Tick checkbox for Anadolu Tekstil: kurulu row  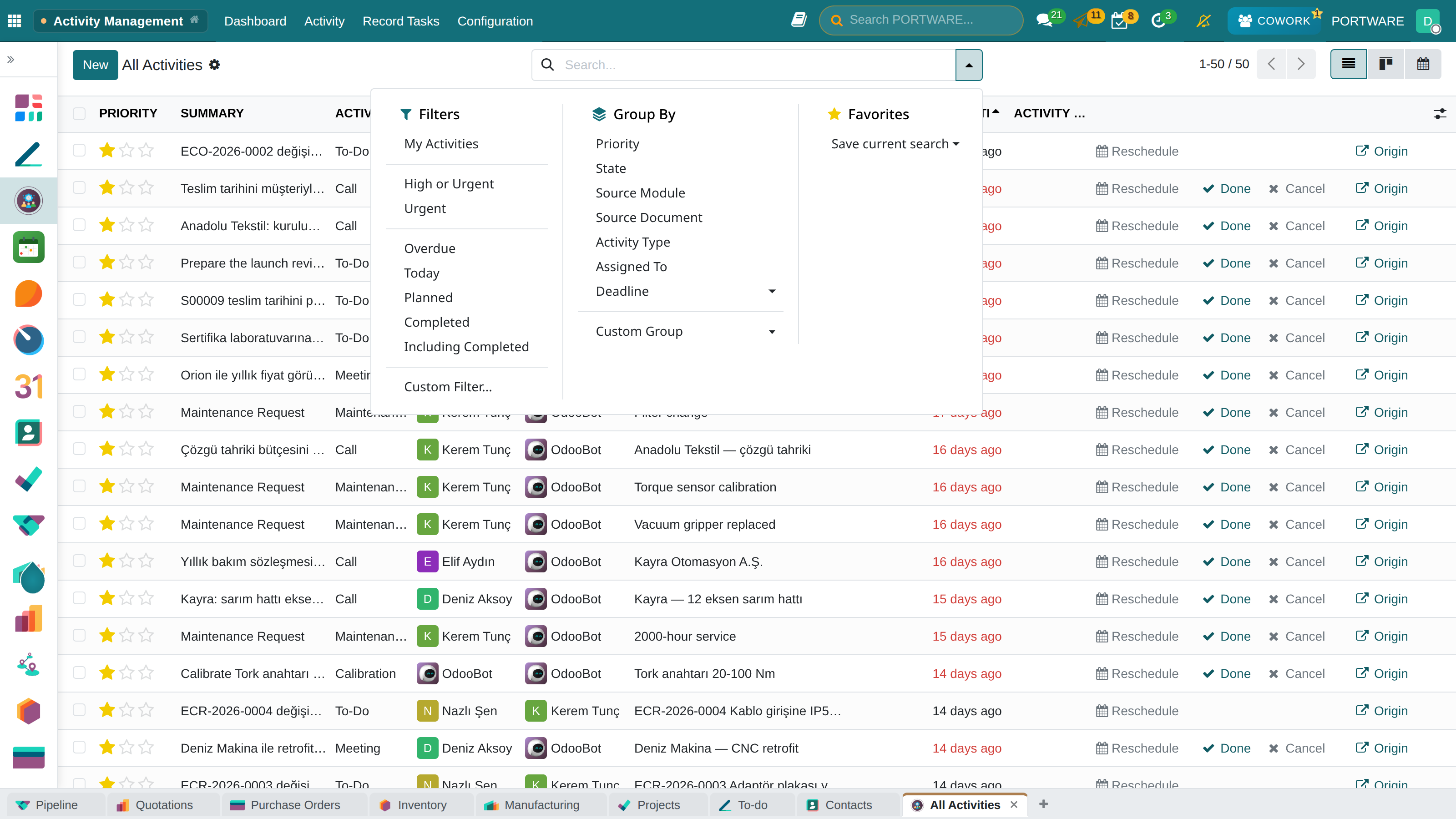point(79,225)
